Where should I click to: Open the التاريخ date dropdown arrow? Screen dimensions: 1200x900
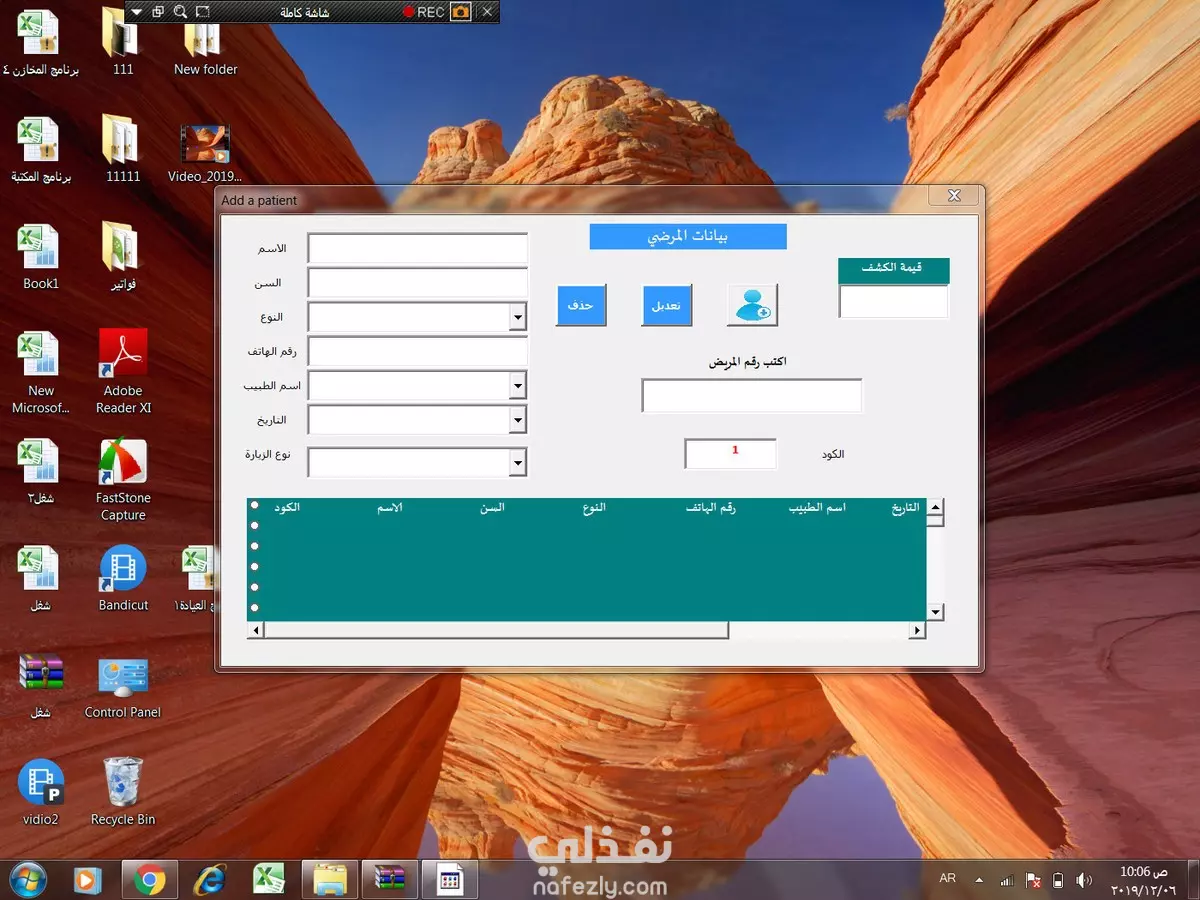tap(517, 420)
